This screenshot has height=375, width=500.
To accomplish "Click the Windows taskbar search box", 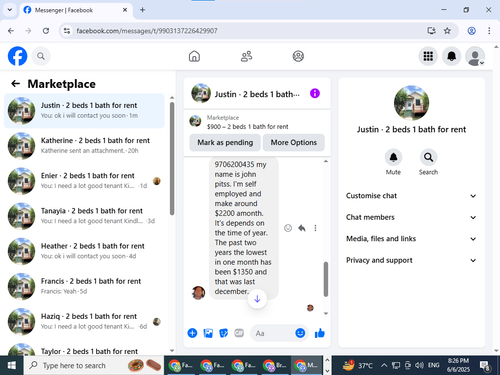I will click(94, 365).
